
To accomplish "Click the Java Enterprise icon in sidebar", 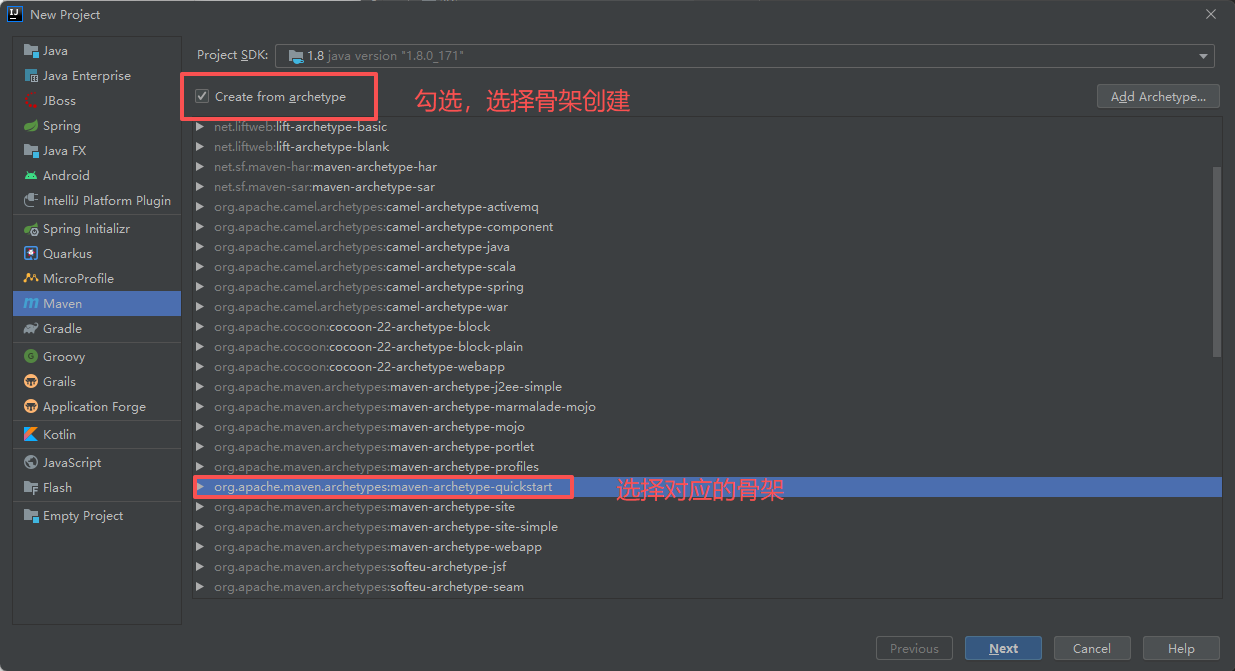I will (x=31, y=76).
